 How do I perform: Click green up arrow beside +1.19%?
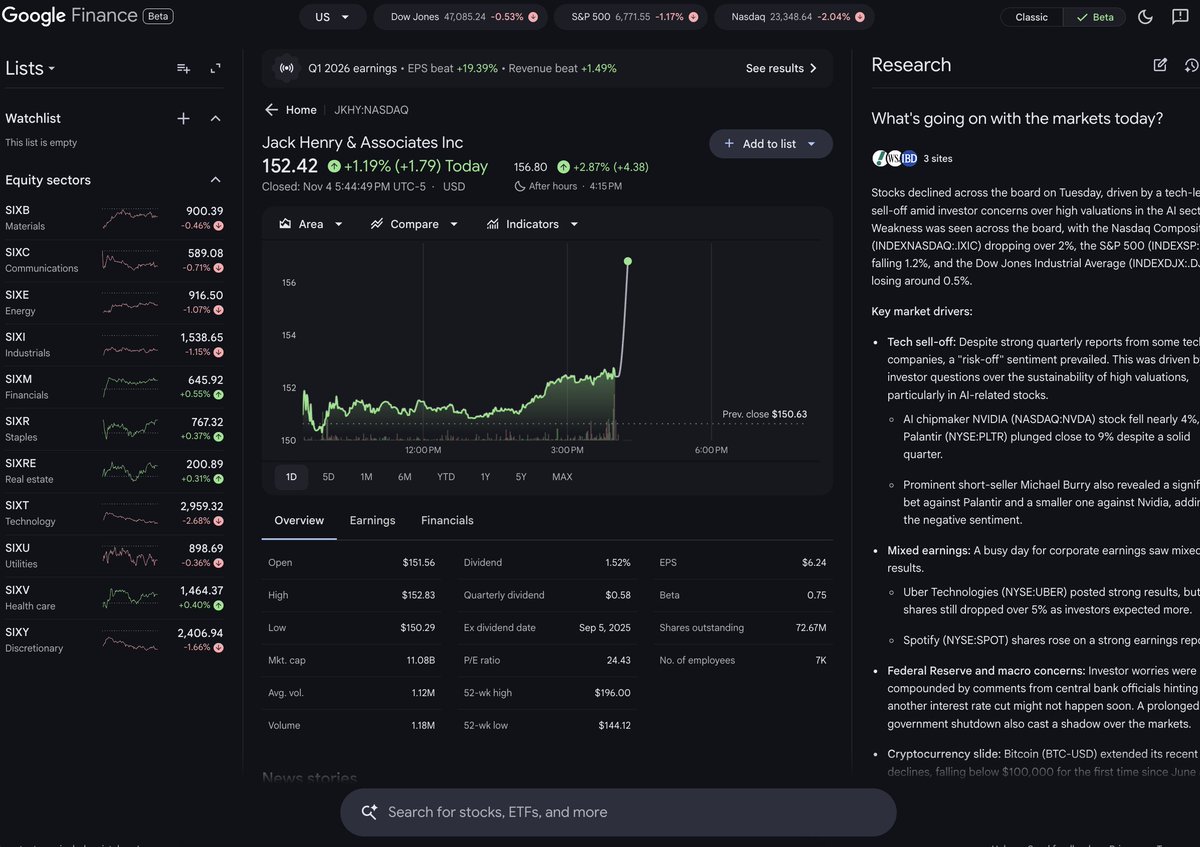[334, 167]
